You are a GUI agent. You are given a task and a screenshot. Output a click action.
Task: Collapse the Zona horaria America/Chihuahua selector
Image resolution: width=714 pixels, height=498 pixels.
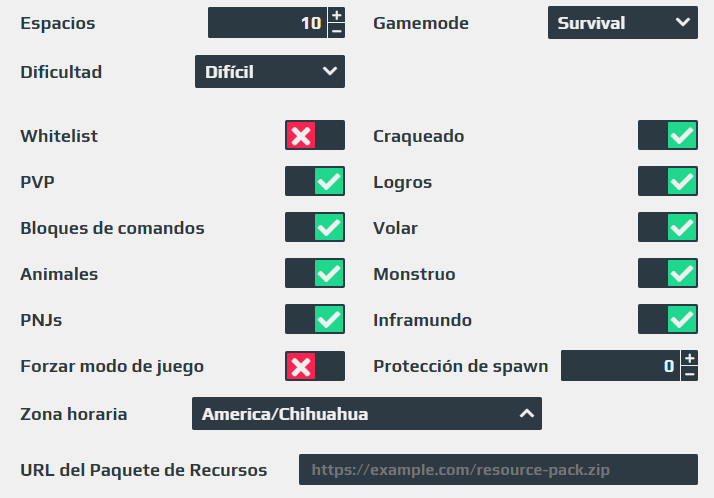367,414
